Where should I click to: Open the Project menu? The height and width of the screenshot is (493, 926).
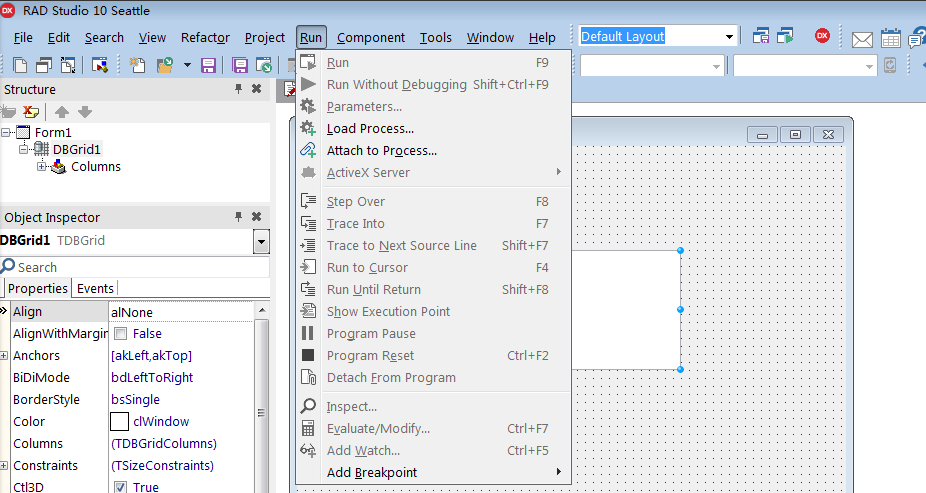click(265, 38)
